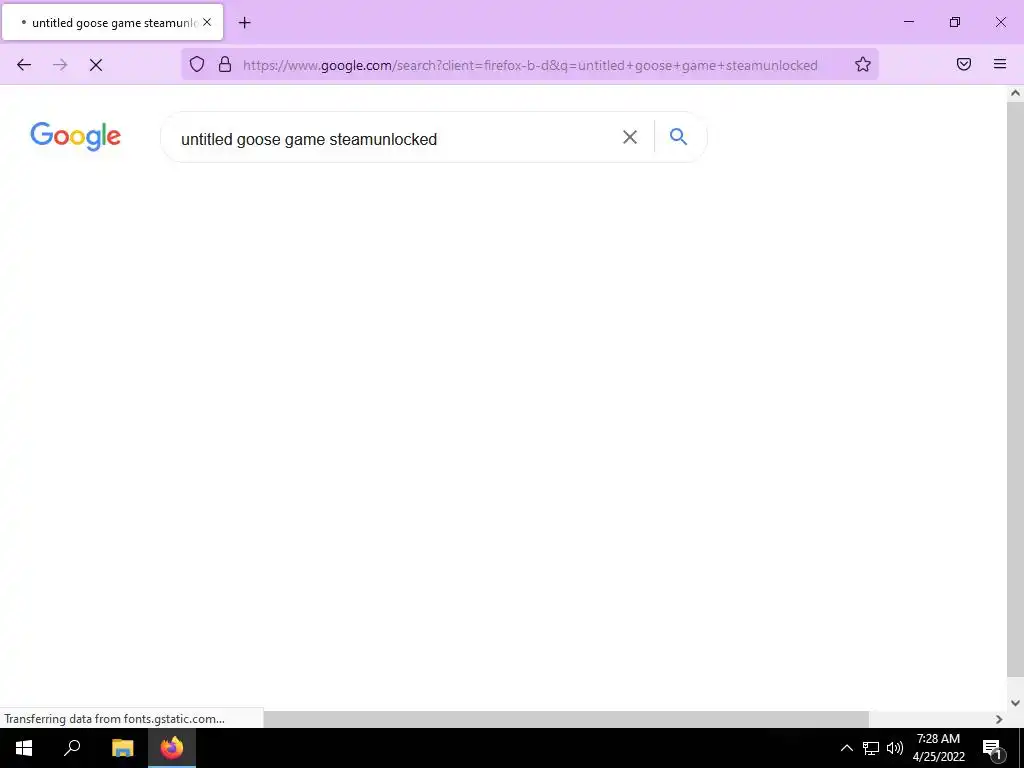This screenshot has width=1024, height=768.
Task: Open the notification center
Action: [x=993, y=748]
